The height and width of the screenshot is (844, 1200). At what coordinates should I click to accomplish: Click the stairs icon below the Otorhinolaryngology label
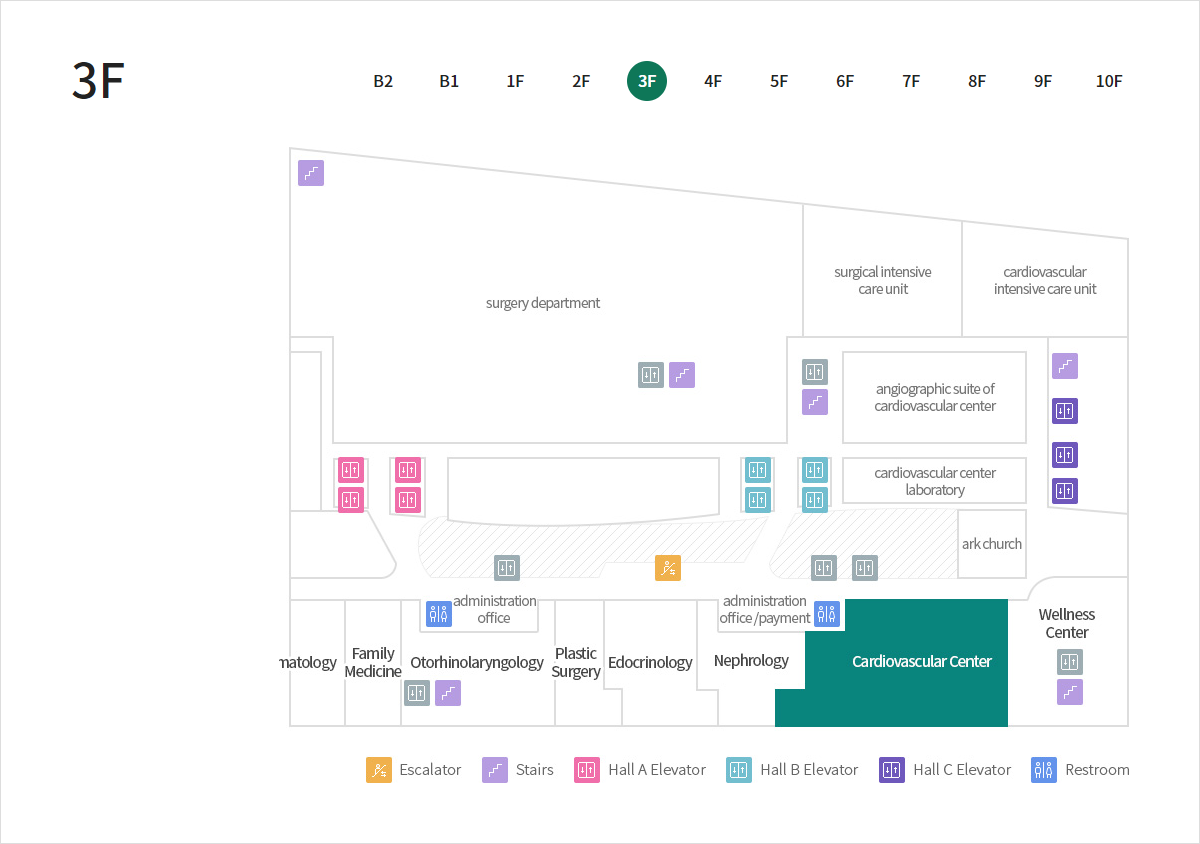[x=448, y=692]
